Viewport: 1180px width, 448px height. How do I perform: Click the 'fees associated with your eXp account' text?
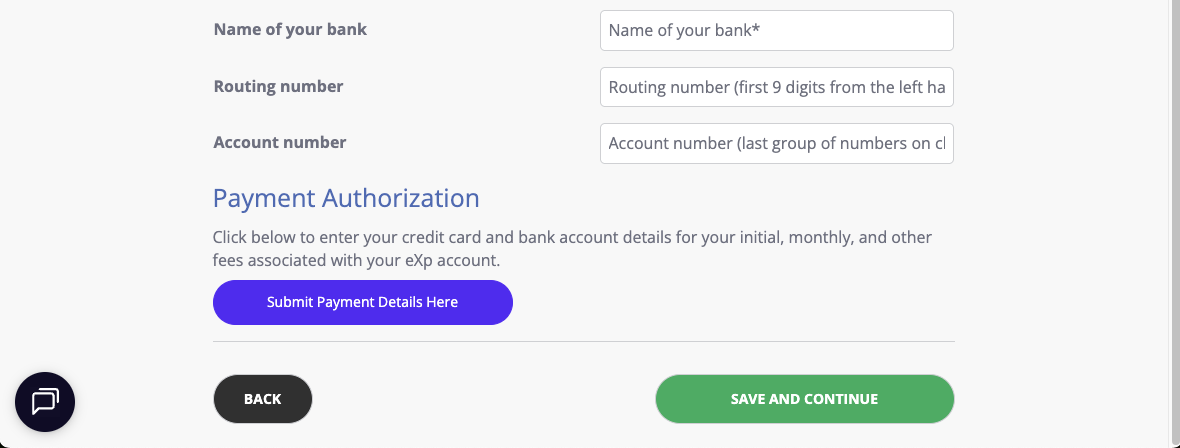[355, 260]
